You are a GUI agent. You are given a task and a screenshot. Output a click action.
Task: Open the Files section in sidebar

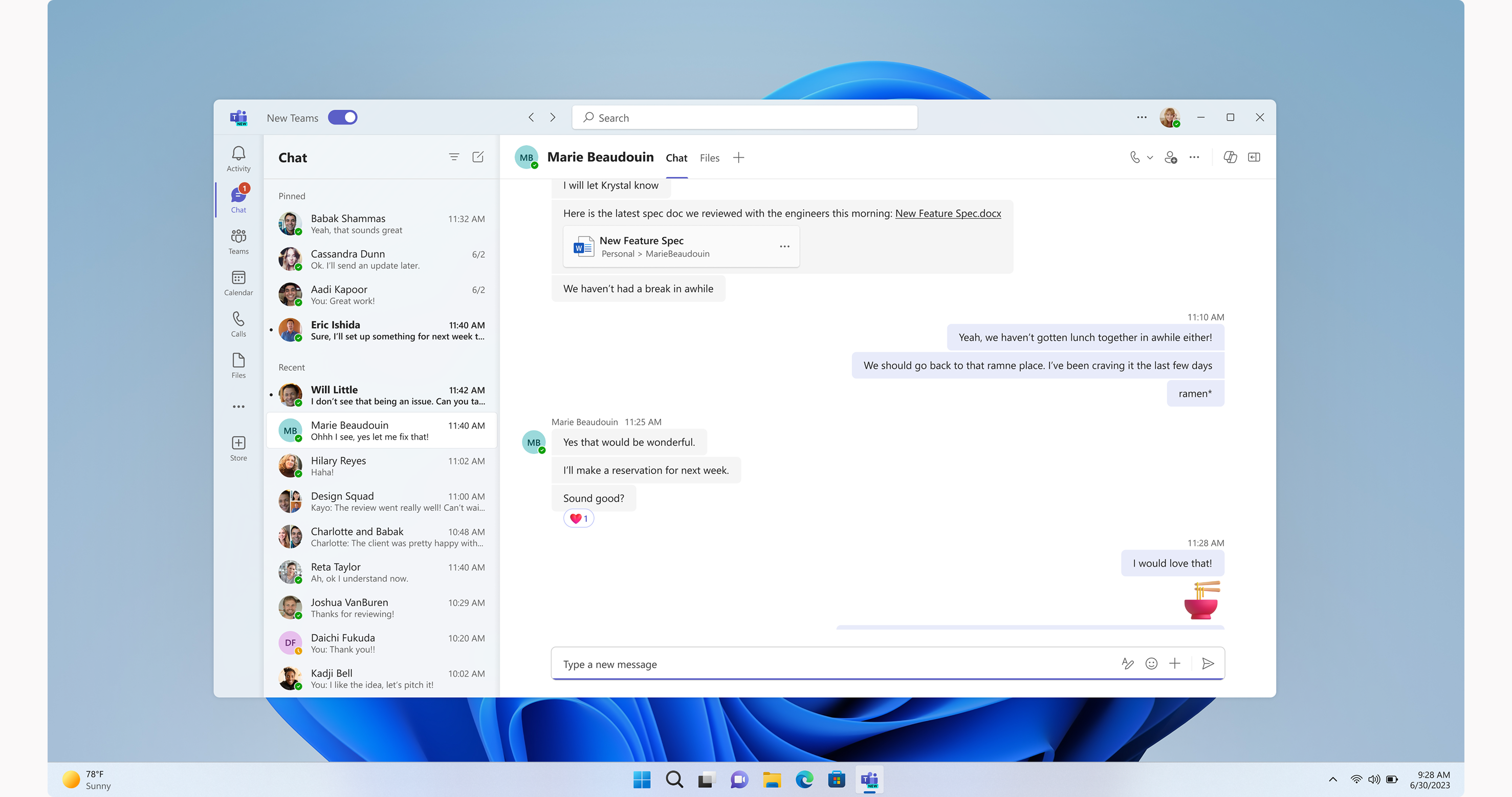238,365
